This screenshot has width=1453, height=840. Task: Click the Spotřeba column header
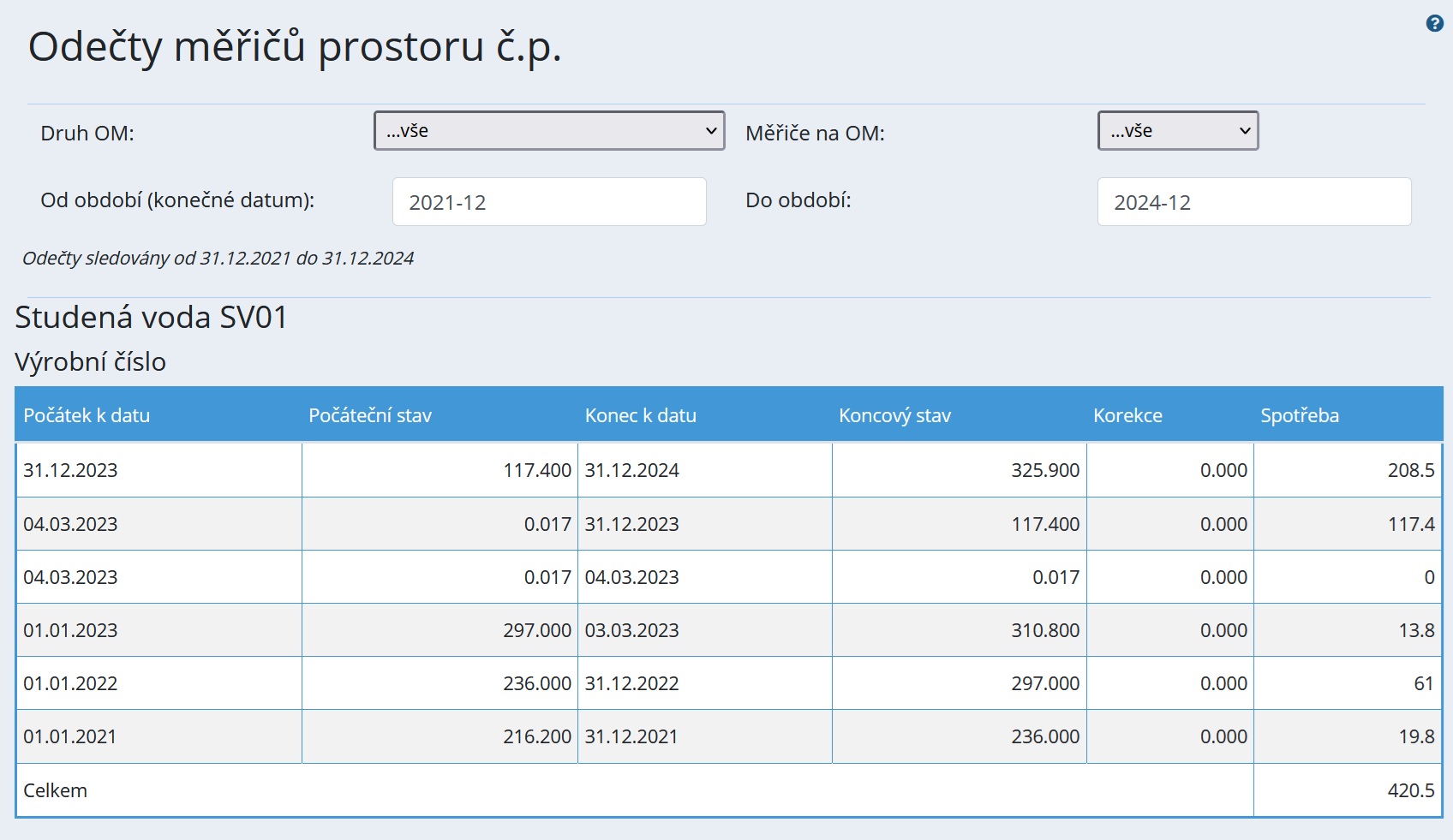click(1299, 415)
